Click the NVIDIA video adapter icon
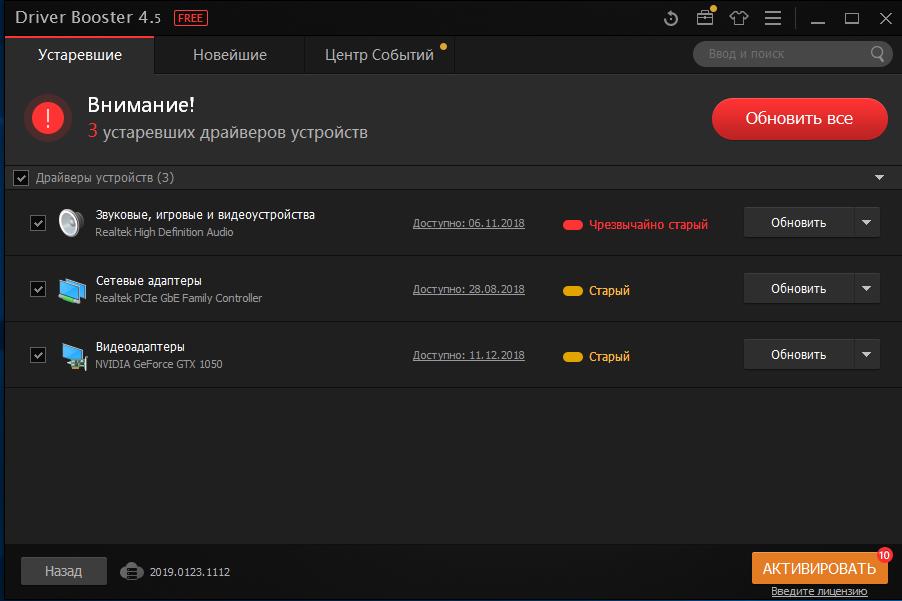902x601 pixels. [x=74, y=356]
